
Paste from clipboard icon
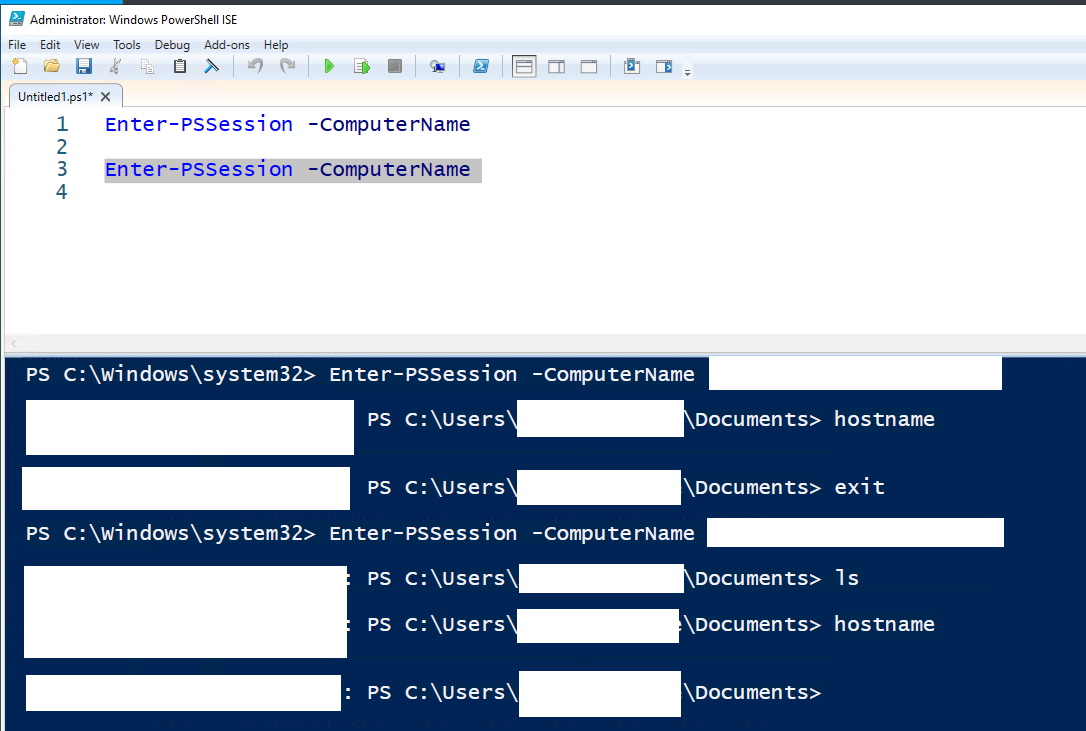pos(179,67)
